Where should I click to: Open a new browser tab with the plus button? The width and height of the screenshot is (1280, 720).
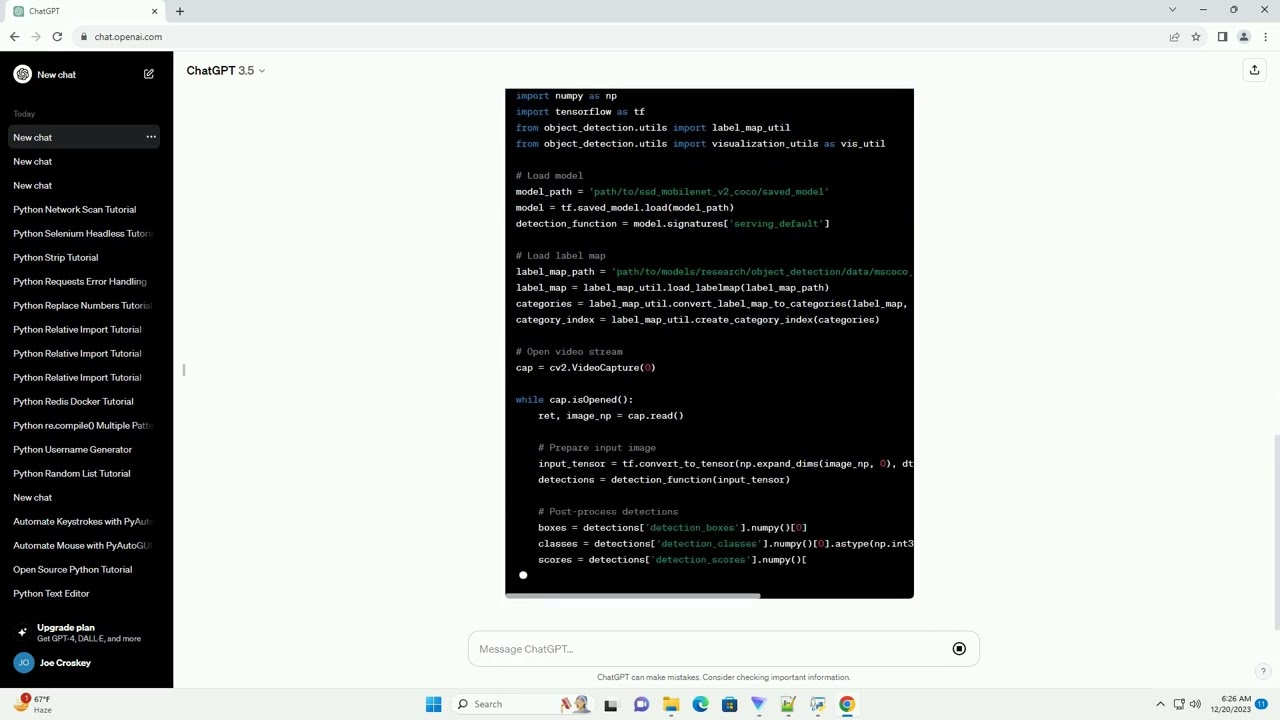tap(180, 11)
